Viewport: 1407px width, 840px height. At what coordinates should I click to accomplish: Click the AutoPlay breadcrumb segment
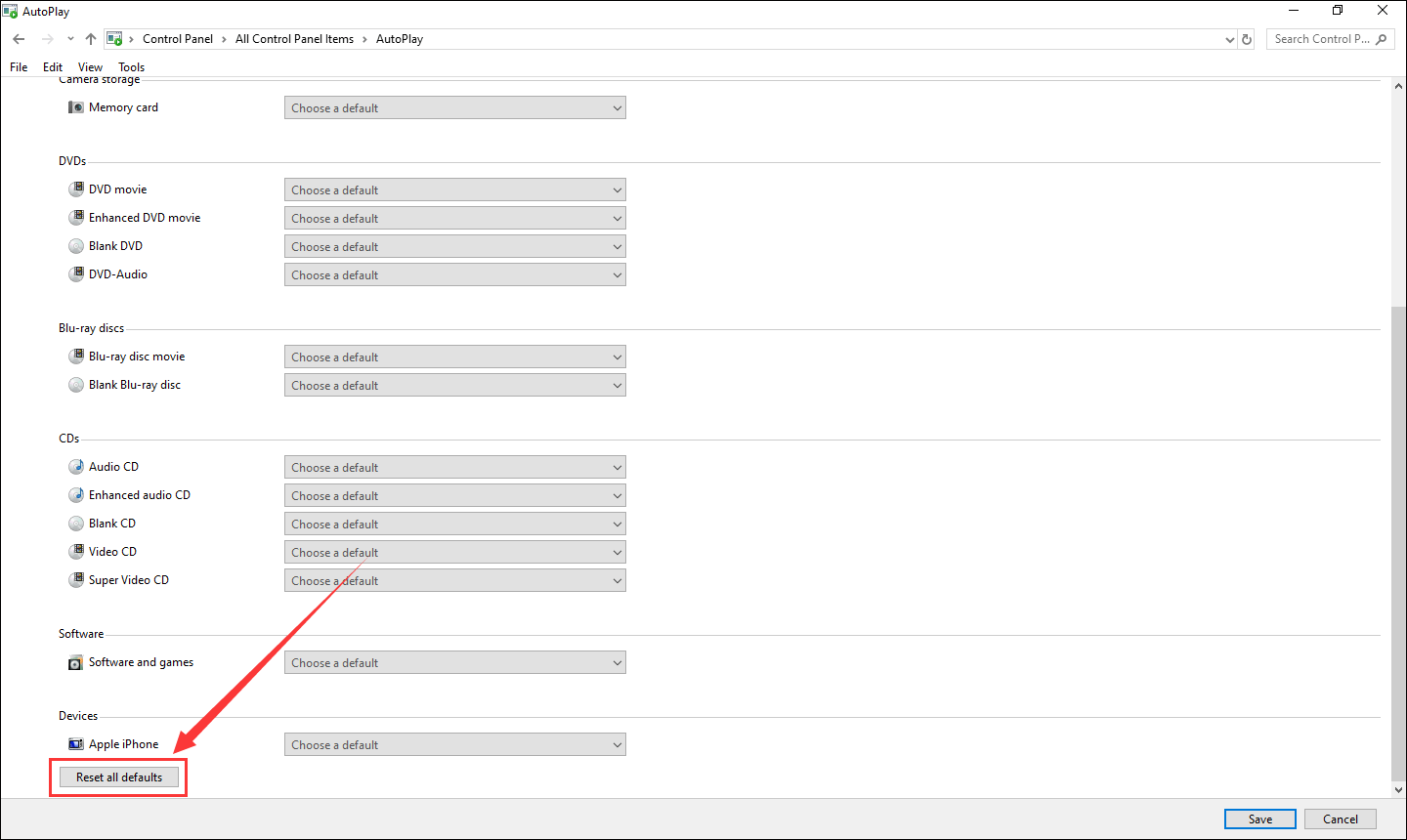point(400,39)
